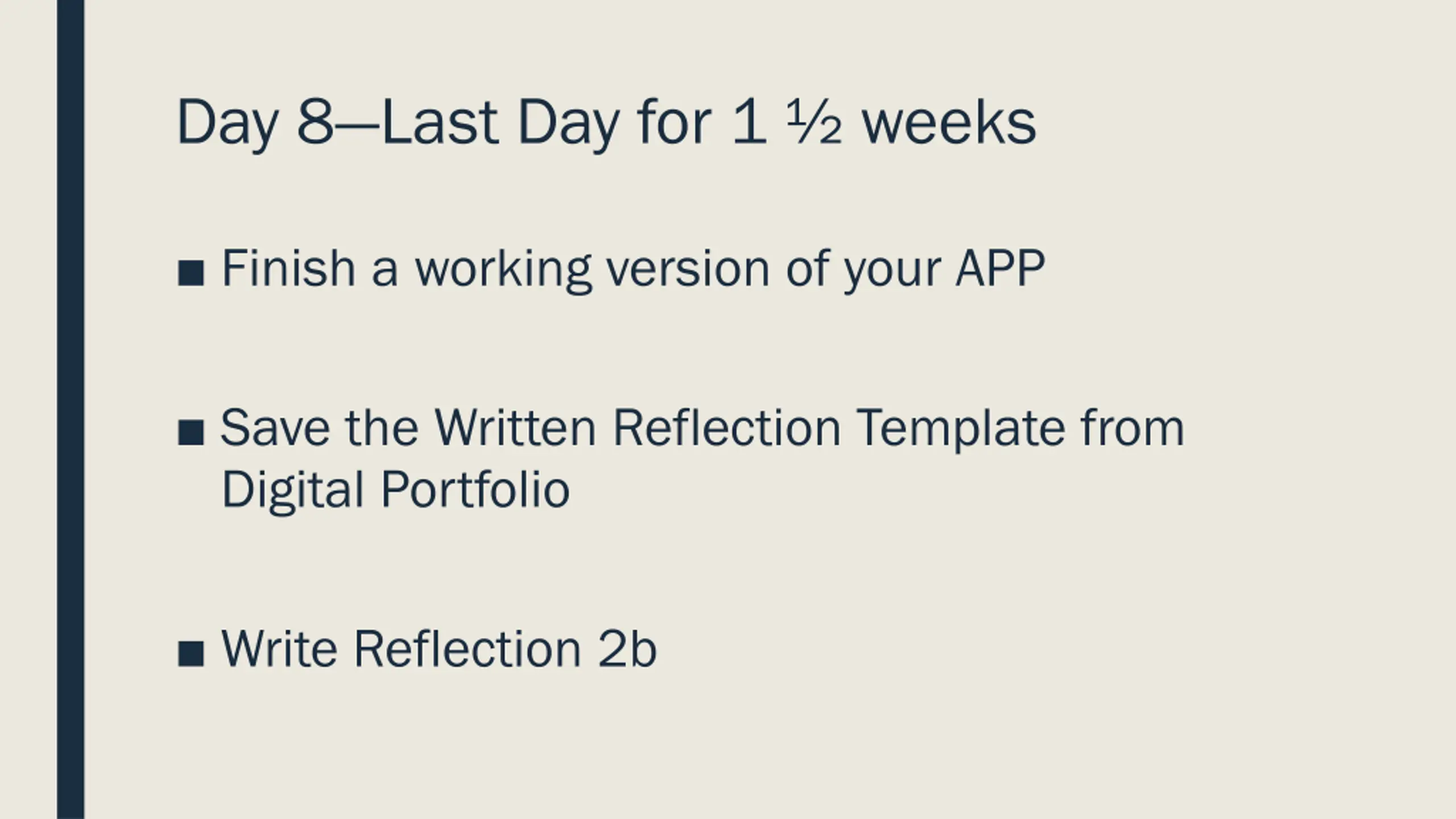
Task: Click the bullet before 'Write Reflection 2b'
Action: coord(191,653)
